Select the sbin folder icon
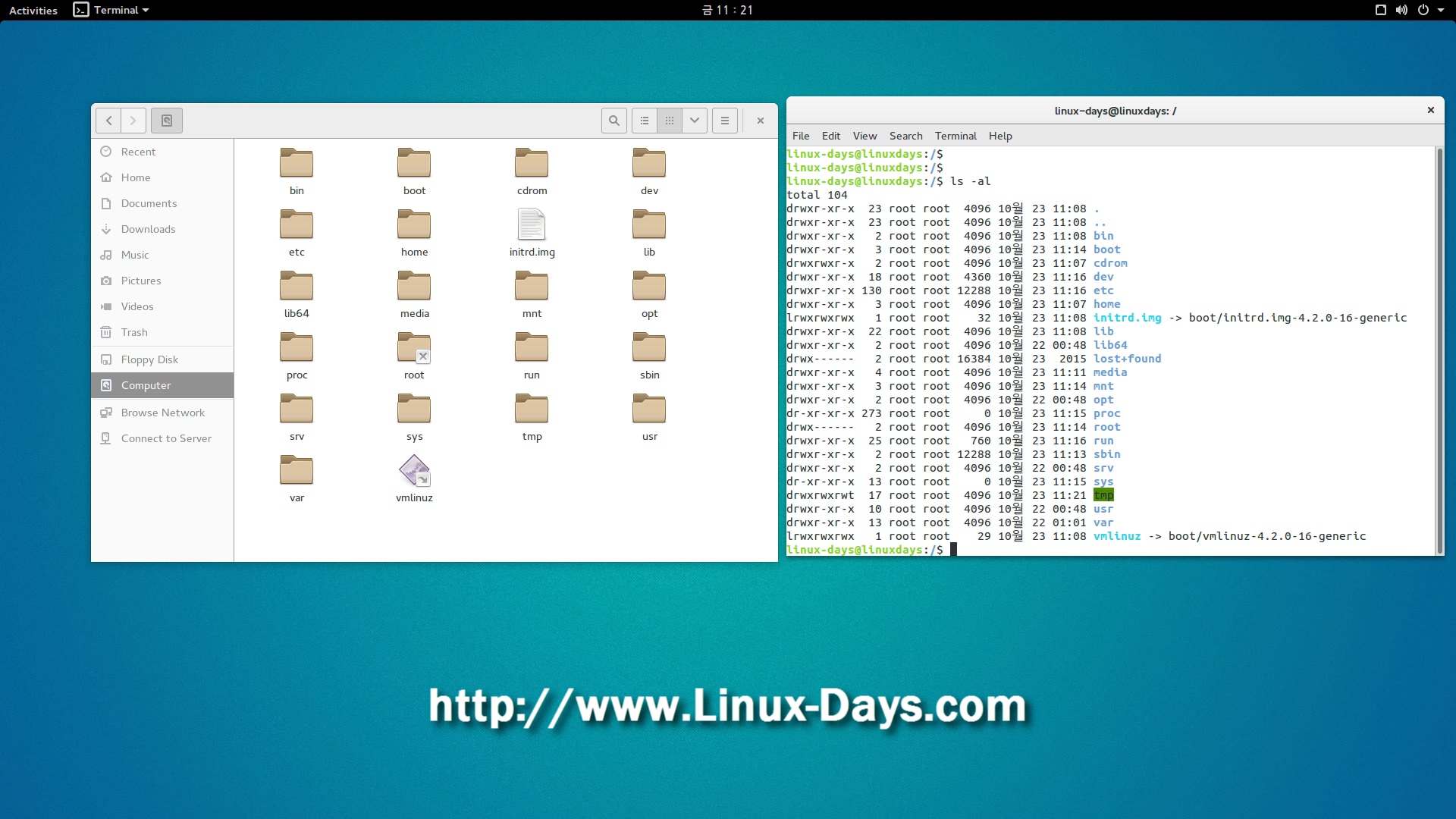 [x=649, y=348]
